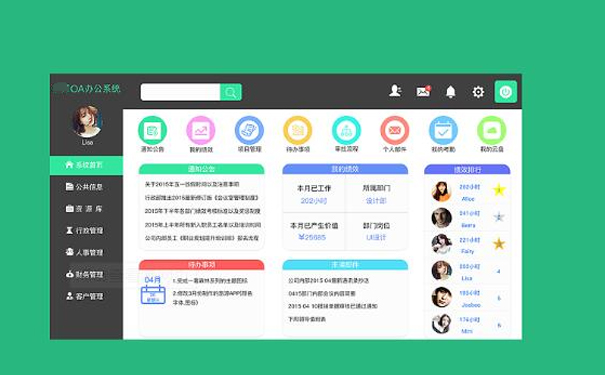The height and width of the screenshot is (375, 605).
Task: Click the green 通知公告 panel header
Action: pos(201,169)
